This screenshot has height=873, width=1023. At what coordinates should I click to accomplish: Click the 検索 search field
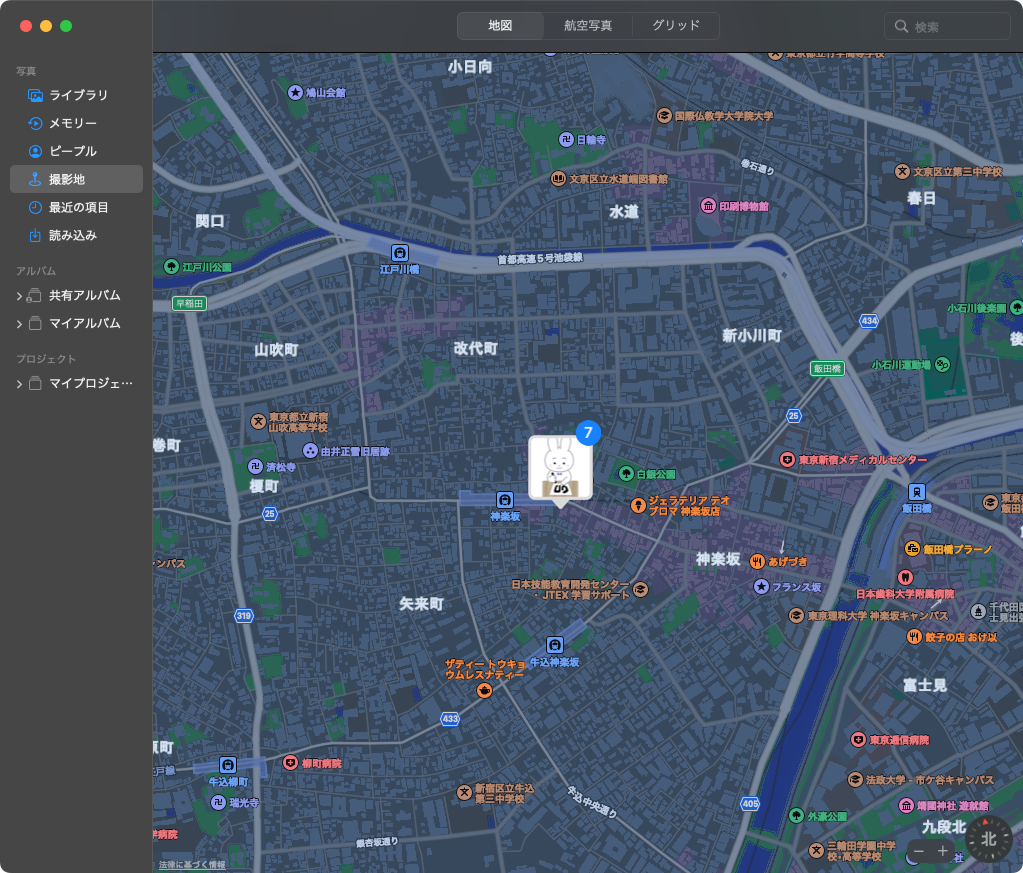[x=949, y=27]
